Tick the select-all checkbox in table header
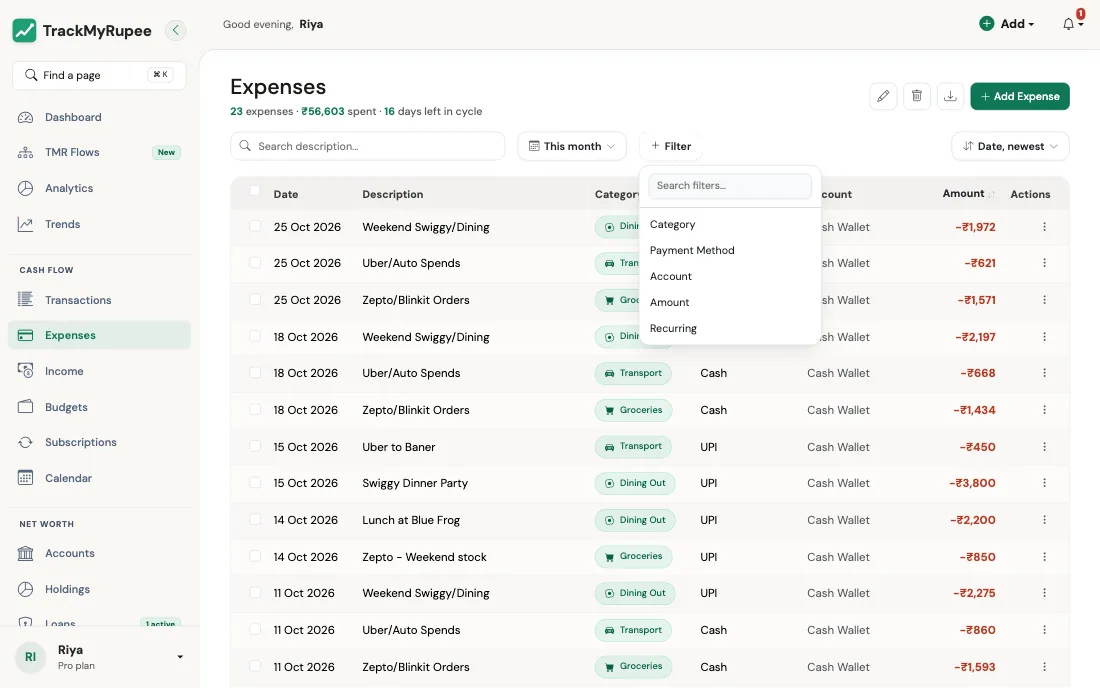1100x688 pixels. tap(255, 191)
